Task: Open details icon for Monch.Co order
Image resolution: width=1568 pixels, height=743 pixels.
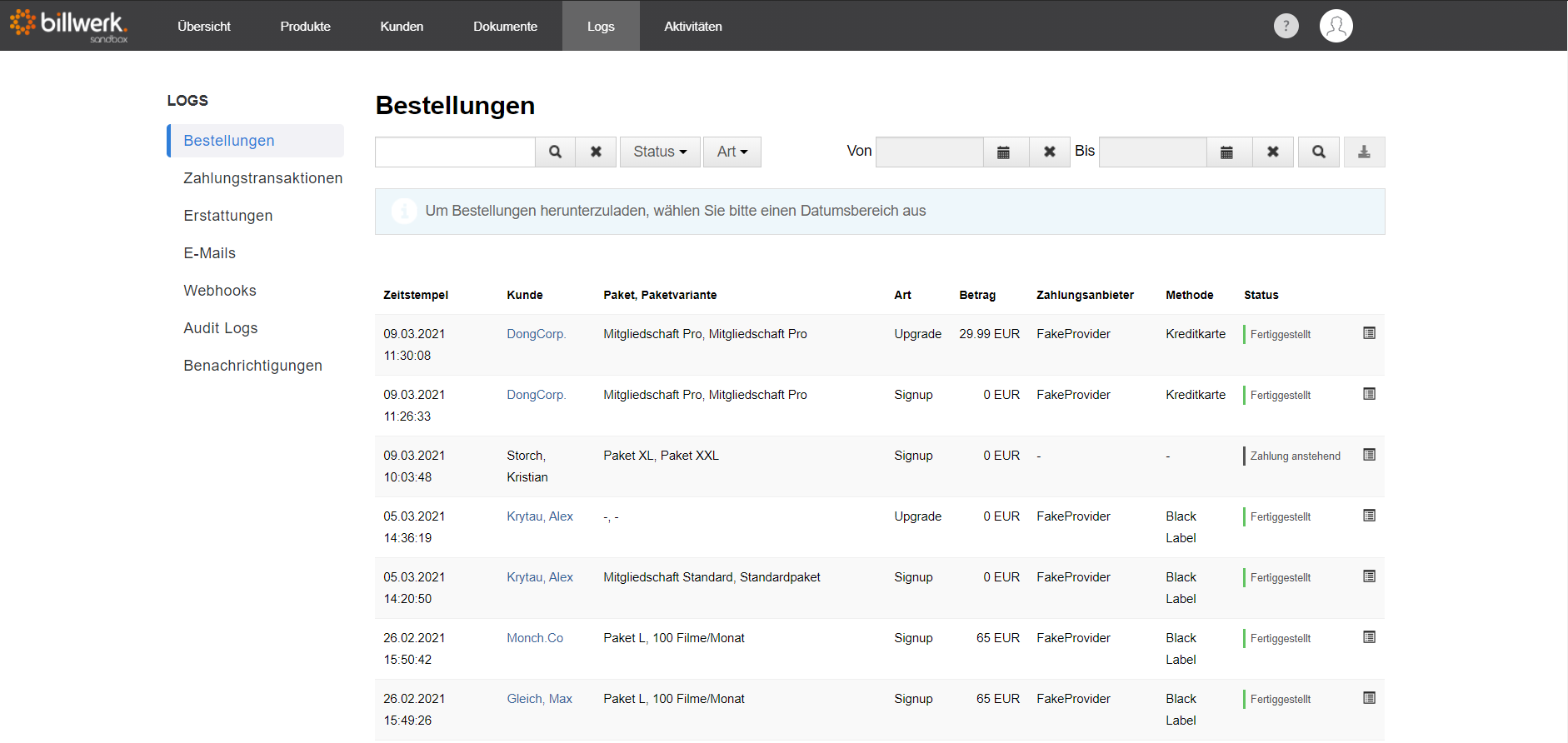Action: (1369, 637)
